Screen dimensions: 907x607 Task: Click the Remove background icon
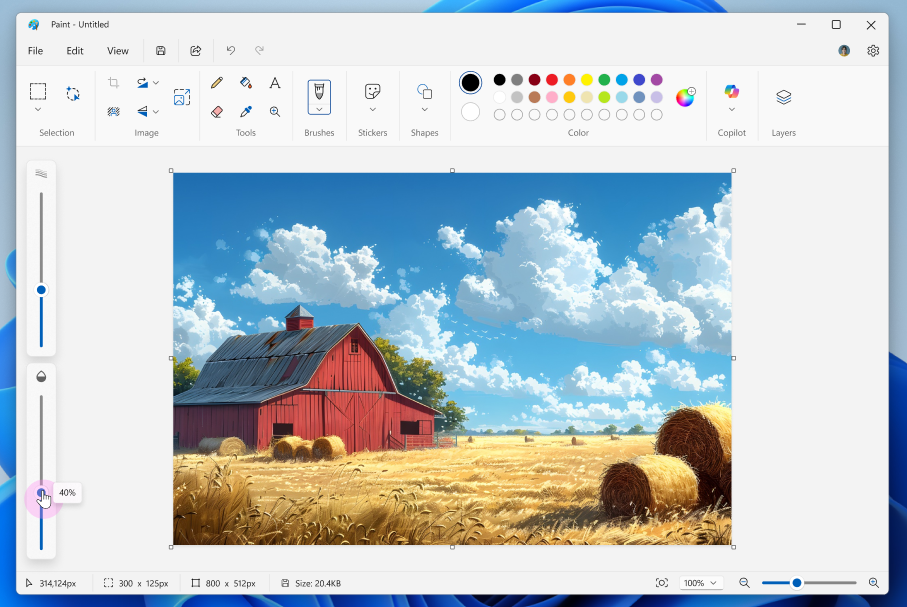113,111
